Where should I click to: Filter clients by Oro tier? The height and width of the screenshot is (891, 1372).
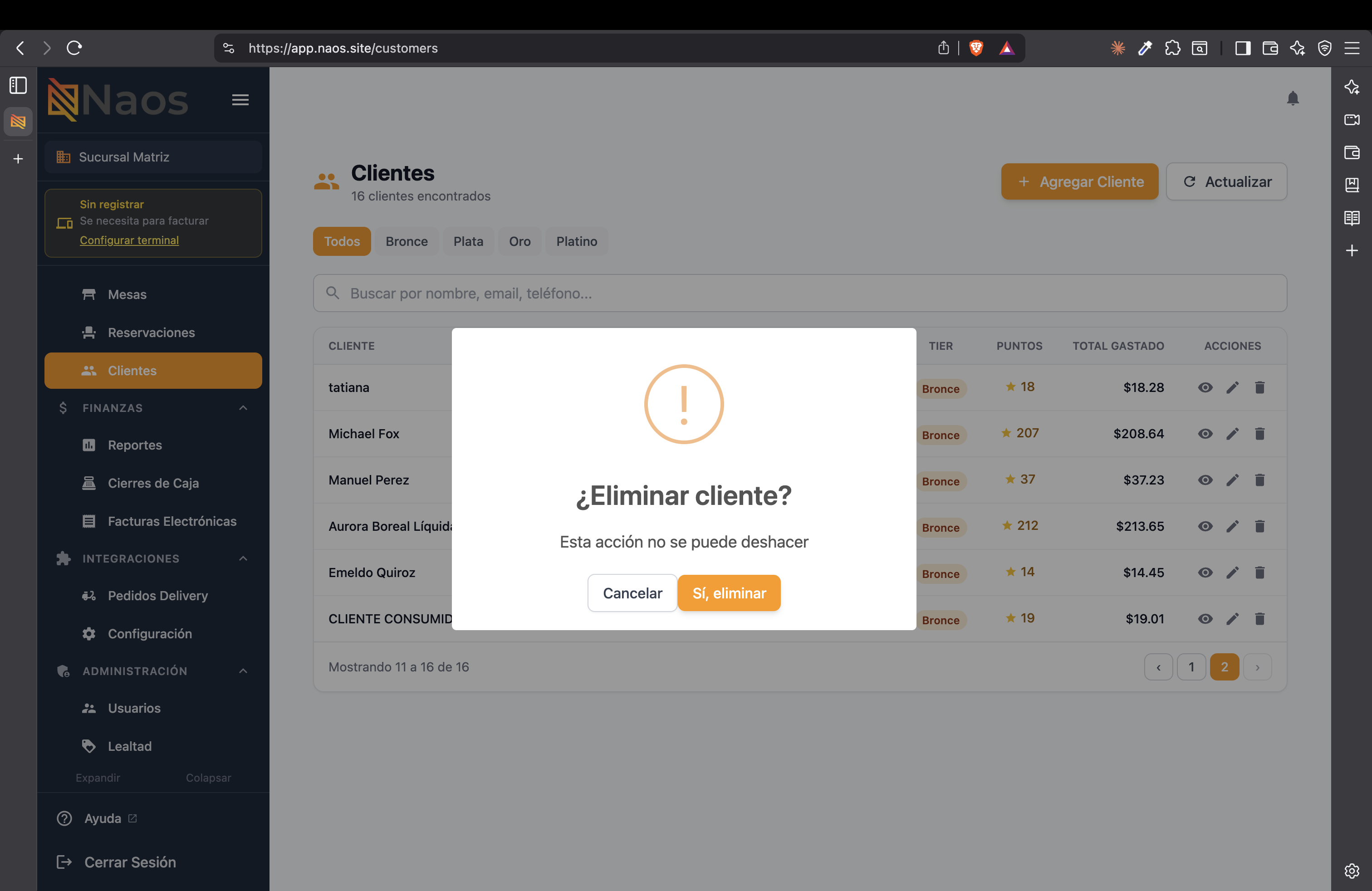click(519, 241)
